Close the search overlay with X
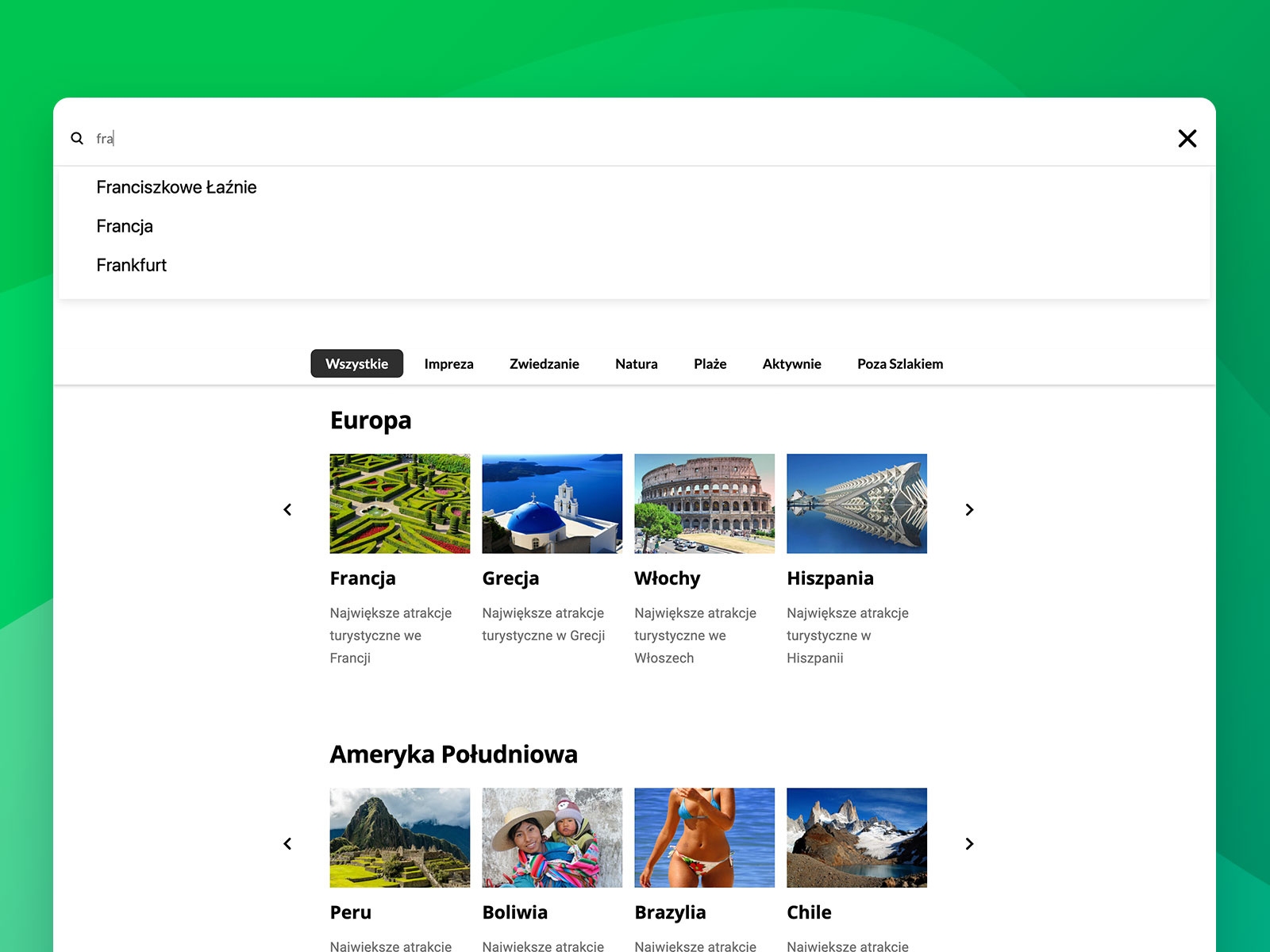Viewport: 1270px width, 952px height. [x=1187, y=139]
